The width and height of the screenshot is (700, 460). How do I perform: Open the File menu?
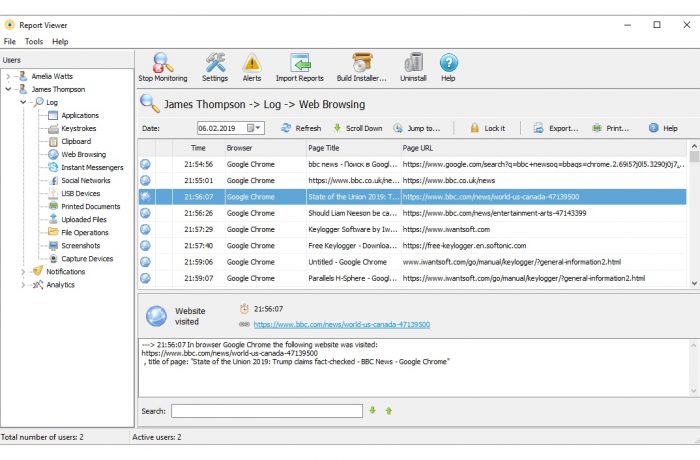(x=10, y=42)
